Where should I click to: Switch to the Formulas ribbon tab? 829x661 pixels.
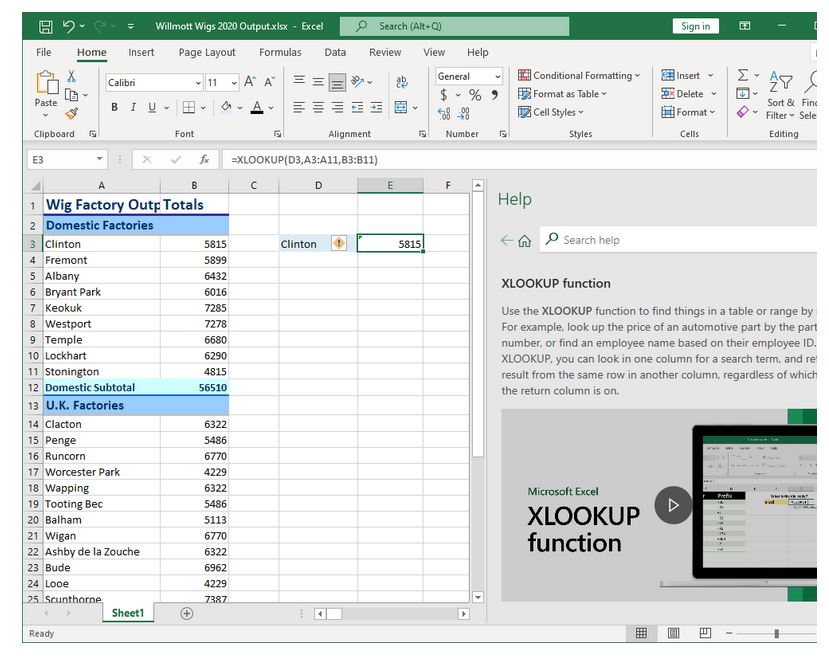pos(280,52)
